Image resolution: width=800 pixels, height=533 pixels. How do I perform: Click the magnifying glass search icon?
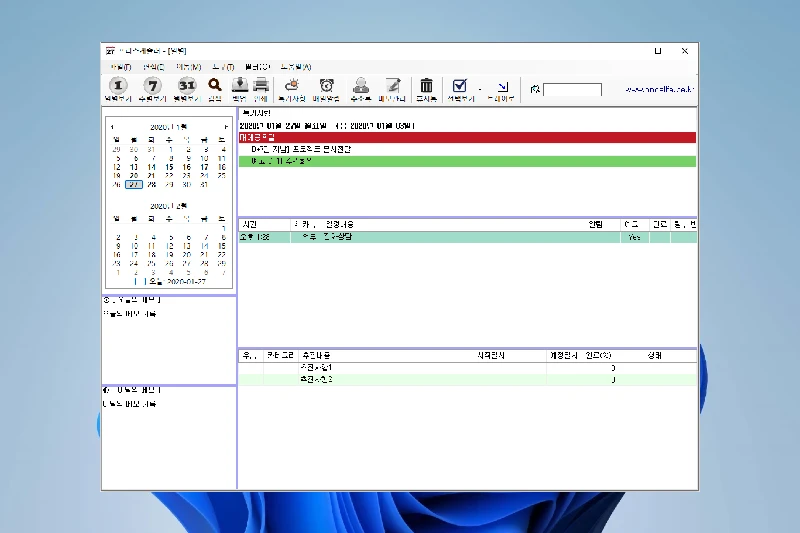(x=214, y=86)
